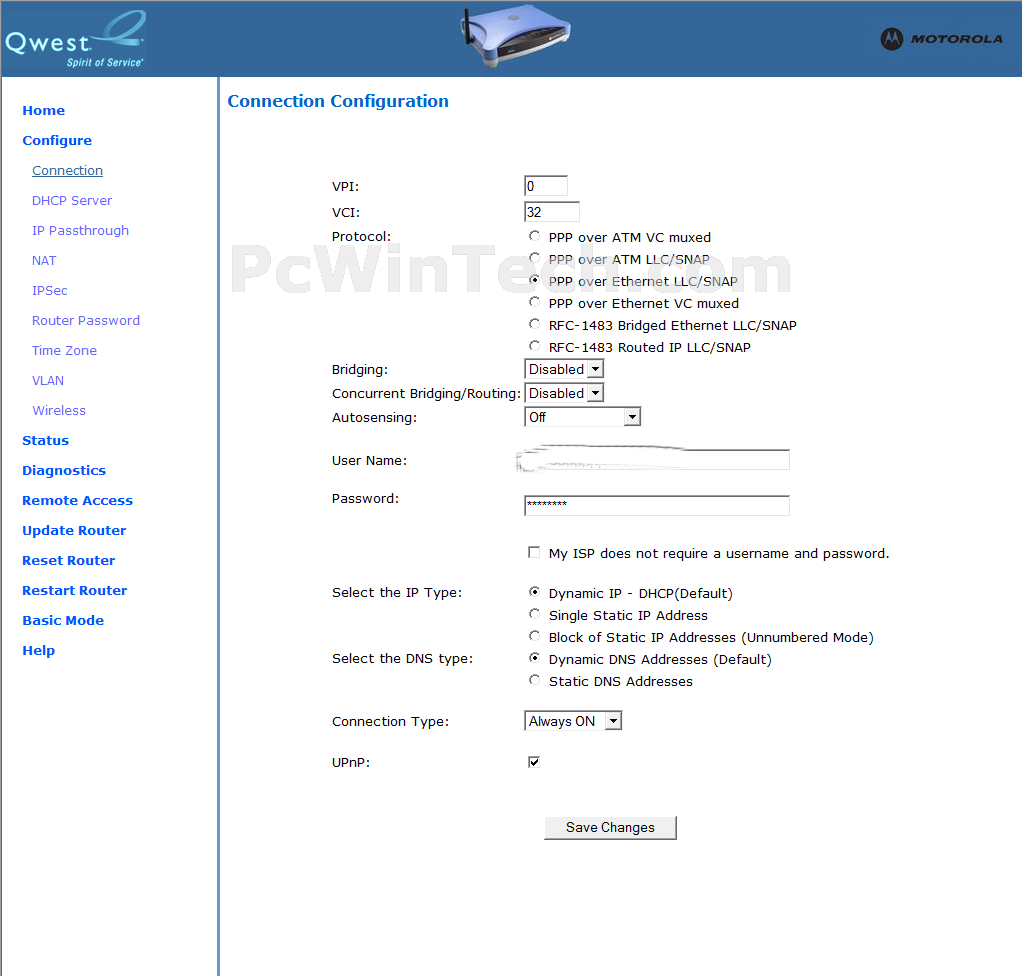
Task: Open the Configure menu section
Action: (57, 140)
